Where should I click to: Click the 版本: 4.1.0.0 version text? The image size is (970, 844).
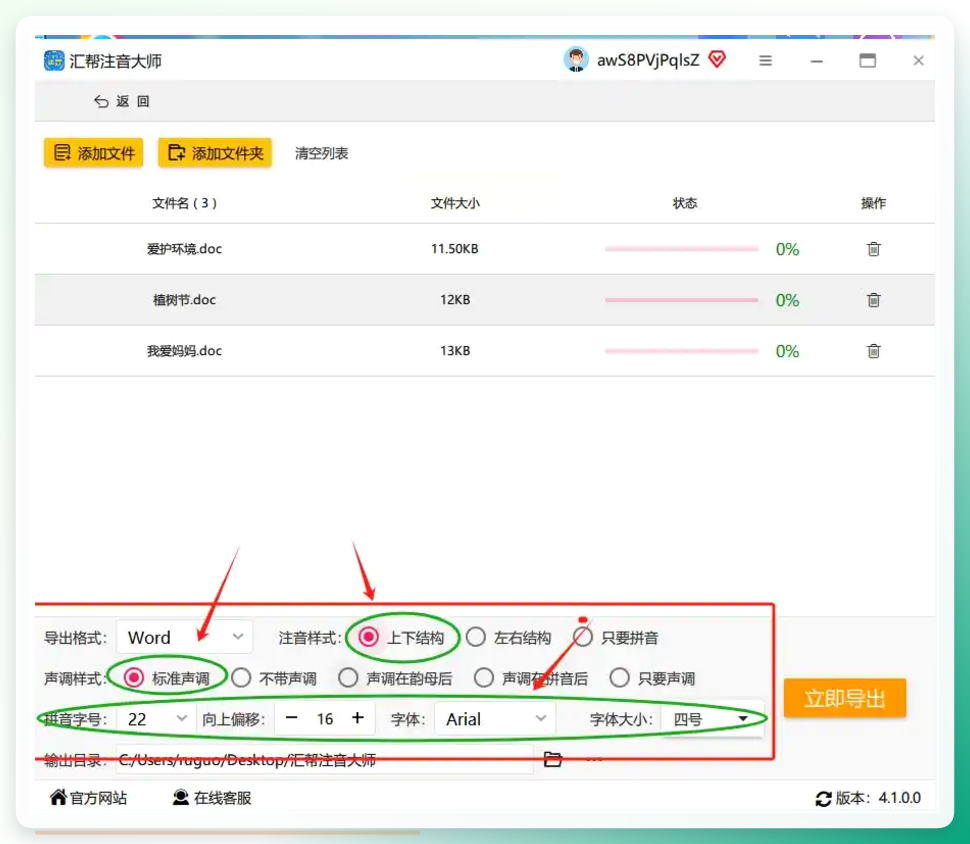(878, 798)
